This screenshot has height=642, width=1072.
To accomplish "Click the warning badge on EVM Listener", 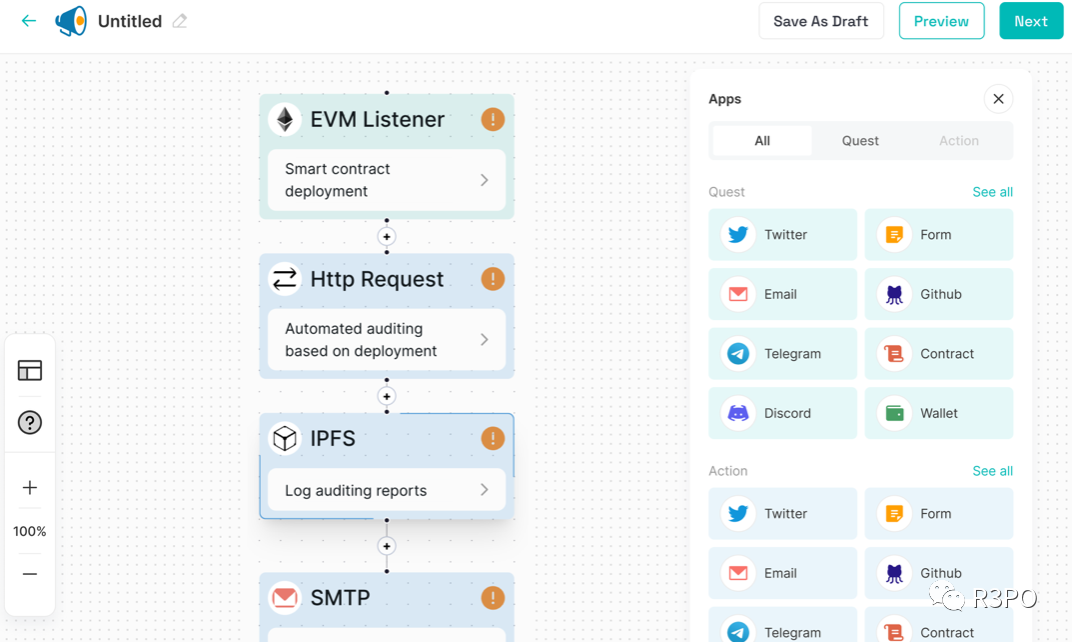I will coord(492,119).
